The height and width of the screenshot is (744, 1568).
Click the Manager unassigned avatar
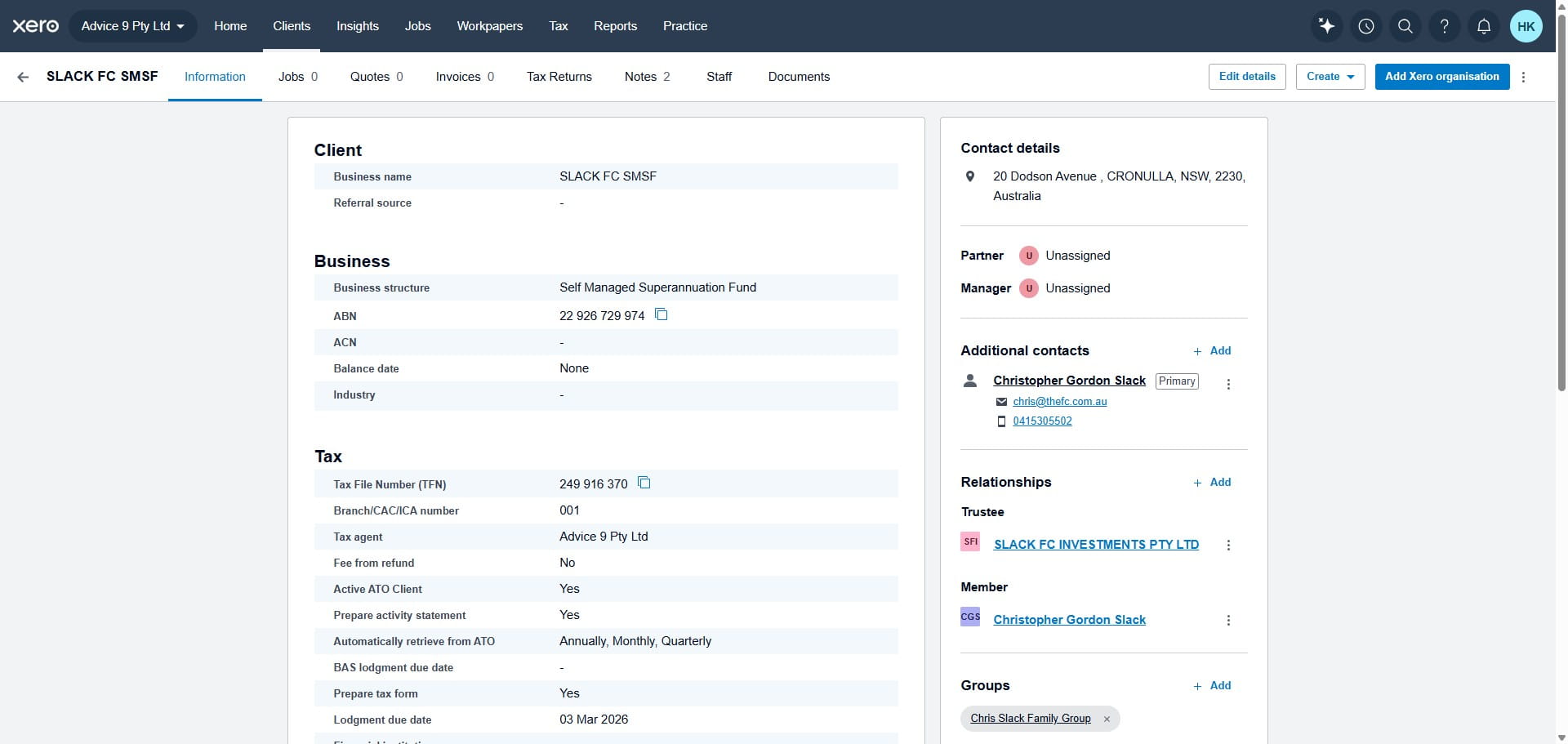(x=1029, y=288)
